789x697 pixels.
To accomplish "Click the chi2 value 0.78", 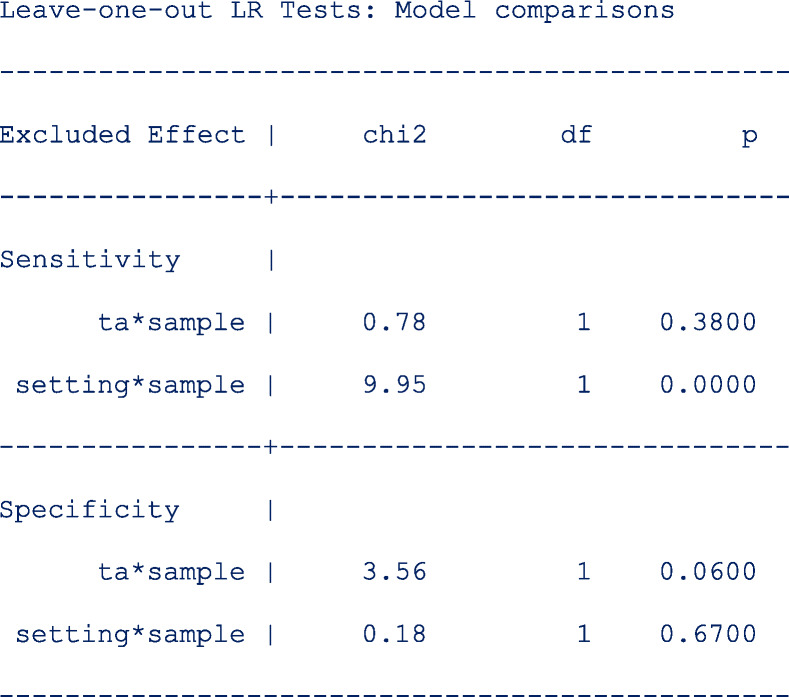I will [x=394, y=322].
